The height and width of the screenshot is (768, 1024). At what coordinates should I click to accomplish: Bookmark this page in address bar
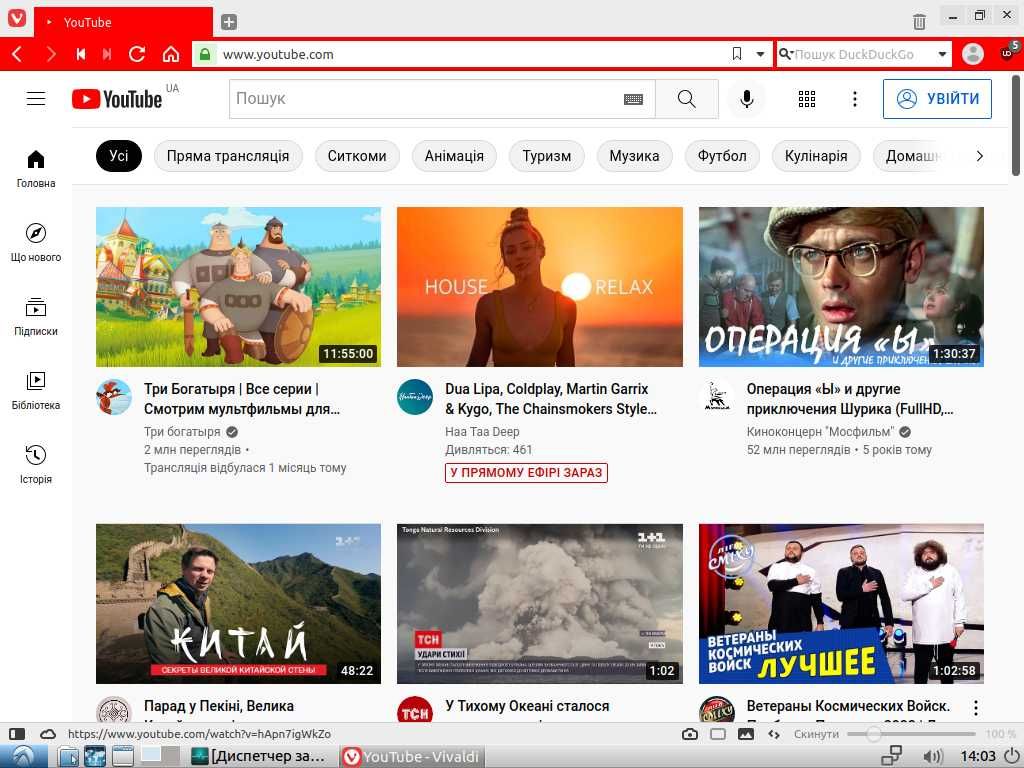coord(737,54)
